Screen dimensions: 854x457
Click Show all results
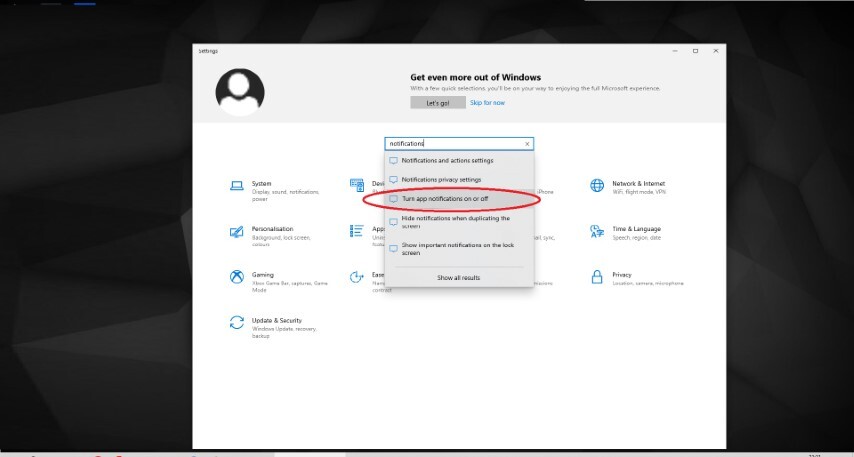459,278
